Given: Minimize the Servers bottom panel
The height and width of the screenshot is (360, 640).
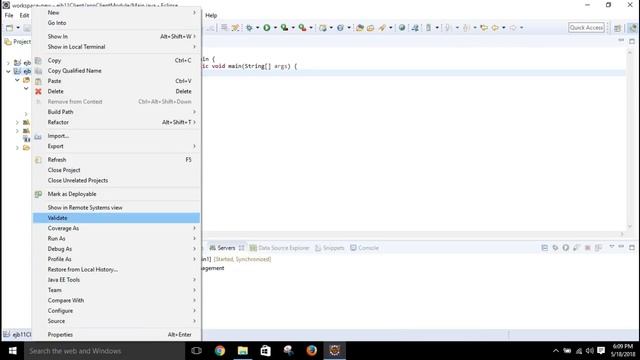Looking at the screenshot, I should coord(621,247).
